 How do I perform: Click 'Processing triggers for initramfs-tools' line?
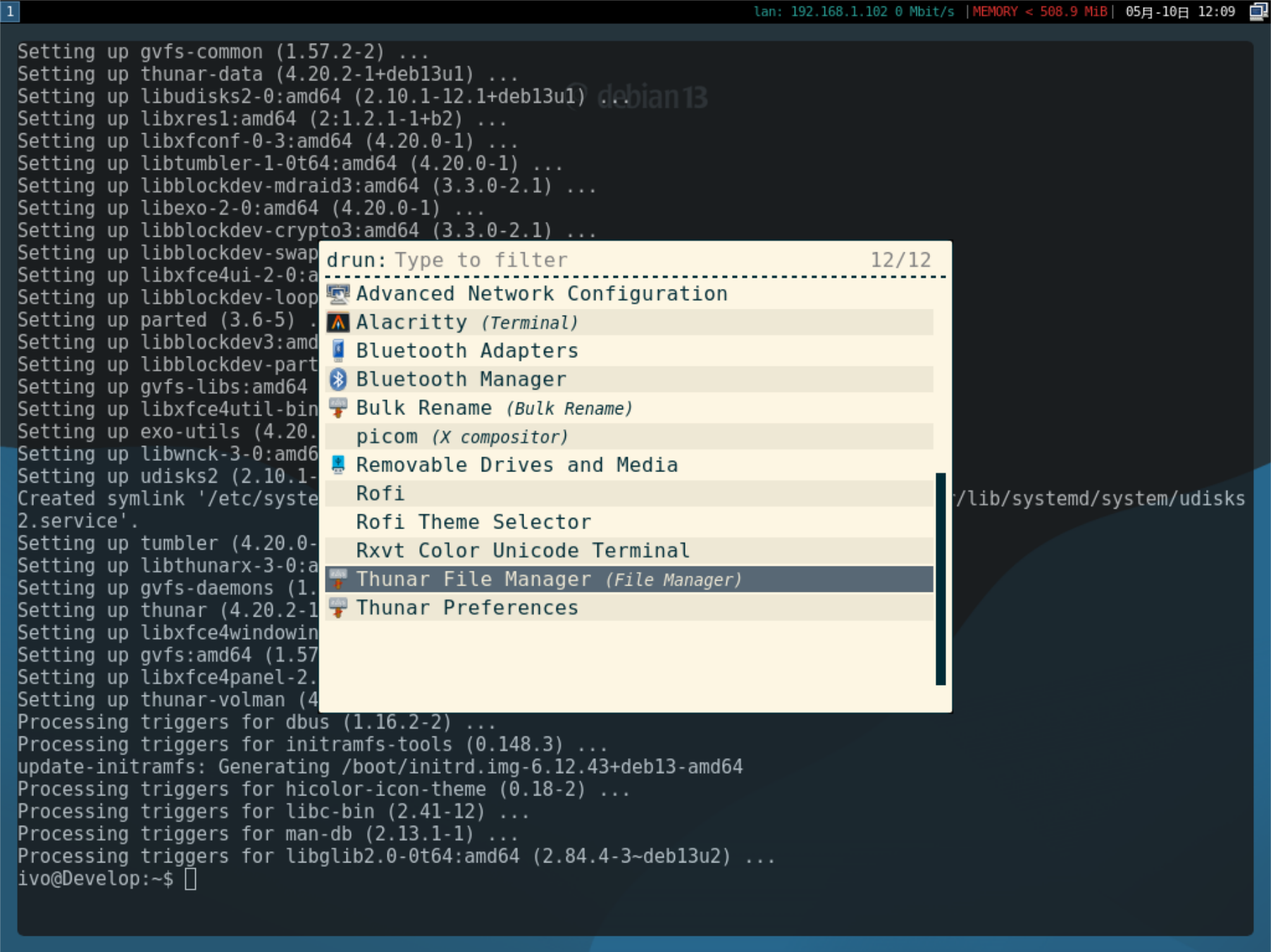tap(312, 745)
